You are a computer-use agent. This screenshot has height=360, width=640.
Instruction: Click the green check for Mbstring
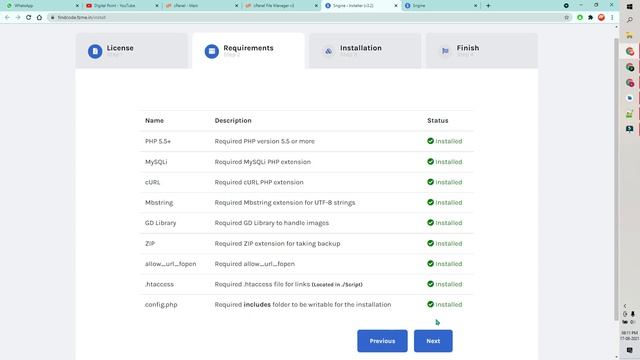click(430, 202)
